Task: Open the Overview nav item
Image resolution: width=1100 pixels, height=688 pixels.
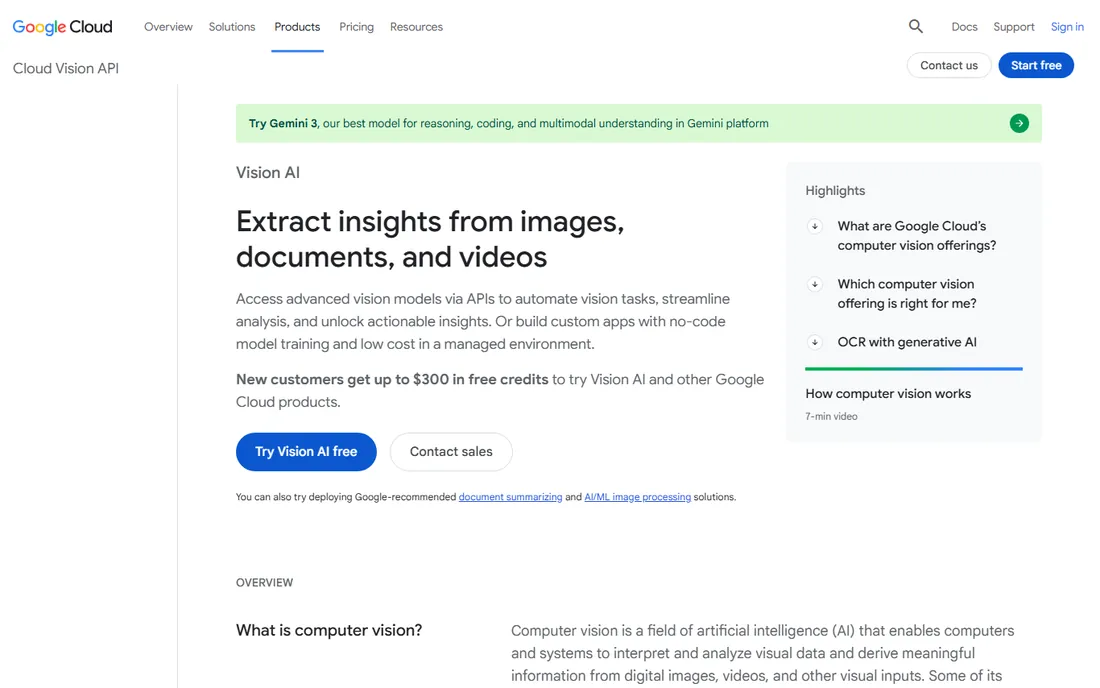Action: click(x=168, y=27)
